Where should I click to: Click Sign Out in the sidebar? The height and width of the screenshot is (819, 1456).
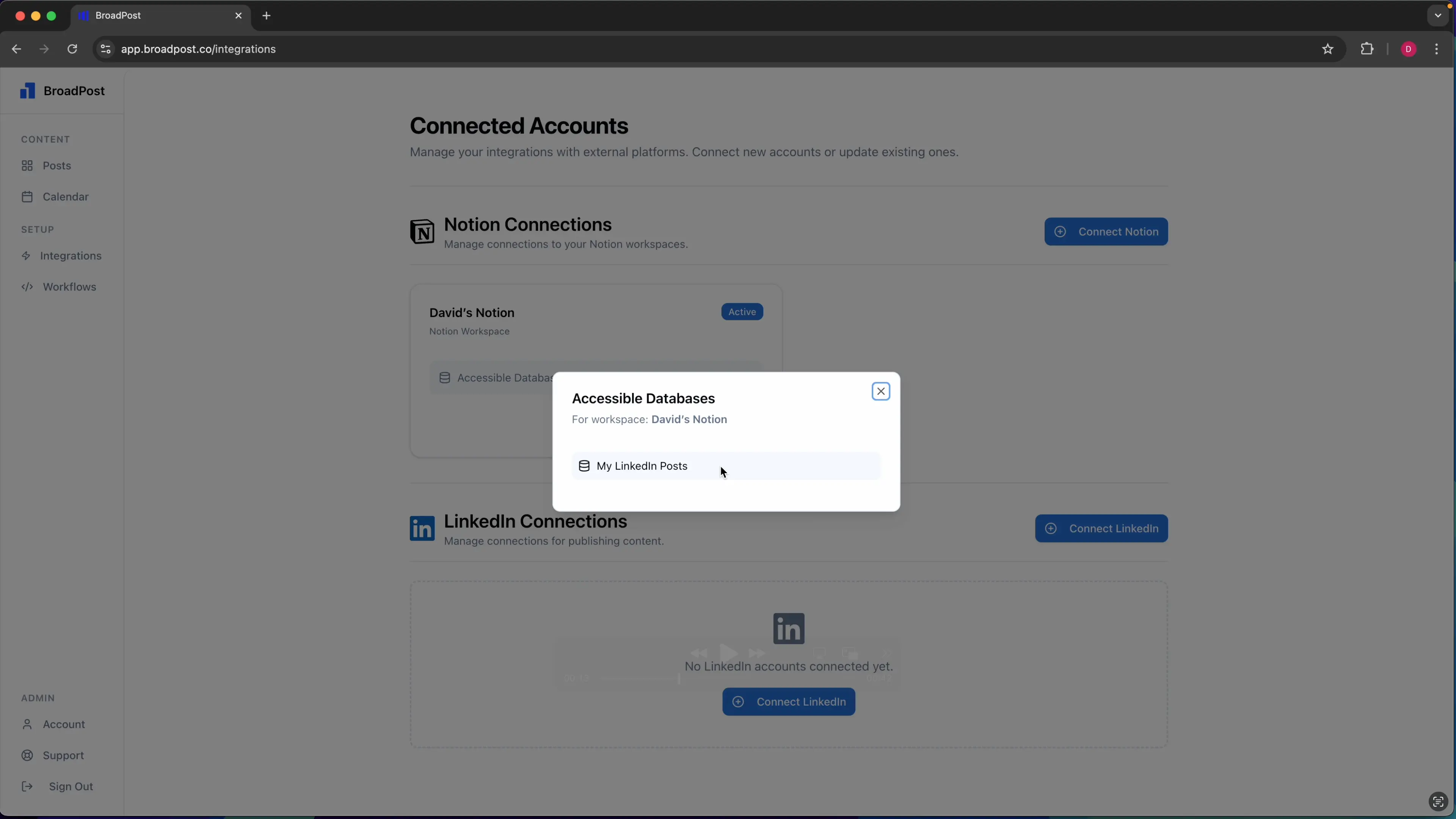tap(71, 786)
